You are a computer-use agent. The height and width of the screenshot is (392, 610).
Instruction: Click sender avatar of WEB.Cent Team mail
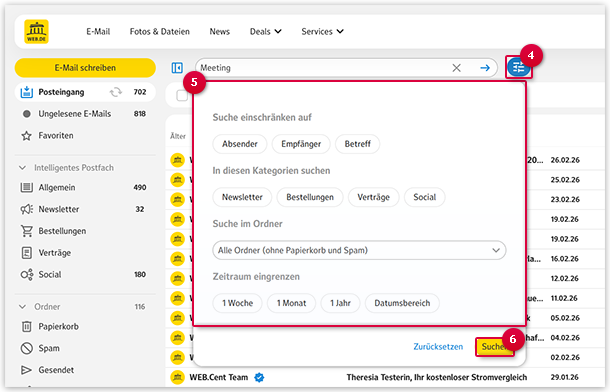point(177,377)
